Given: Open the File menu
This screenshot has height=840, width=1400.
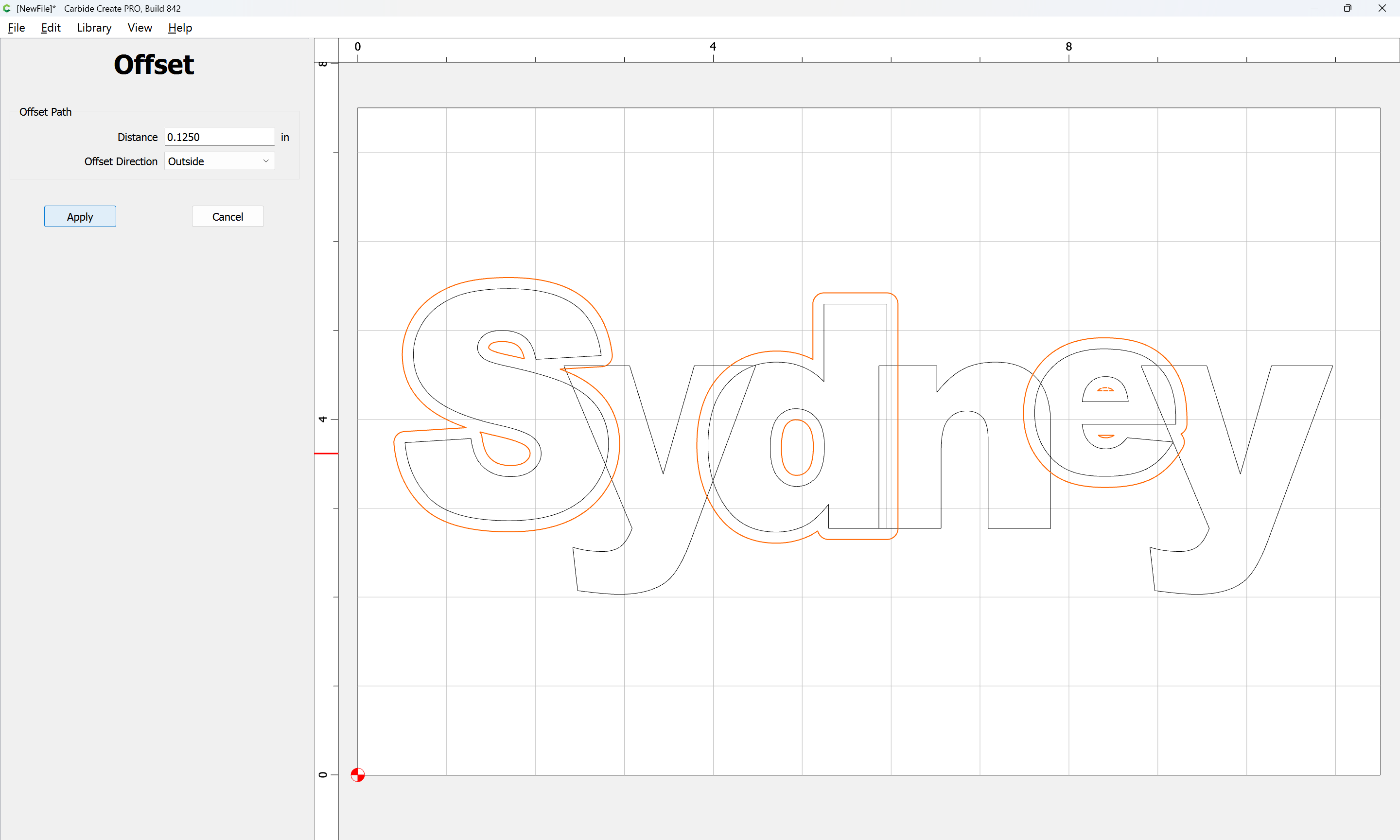Looking at the screenshot, I should [17, 28].
